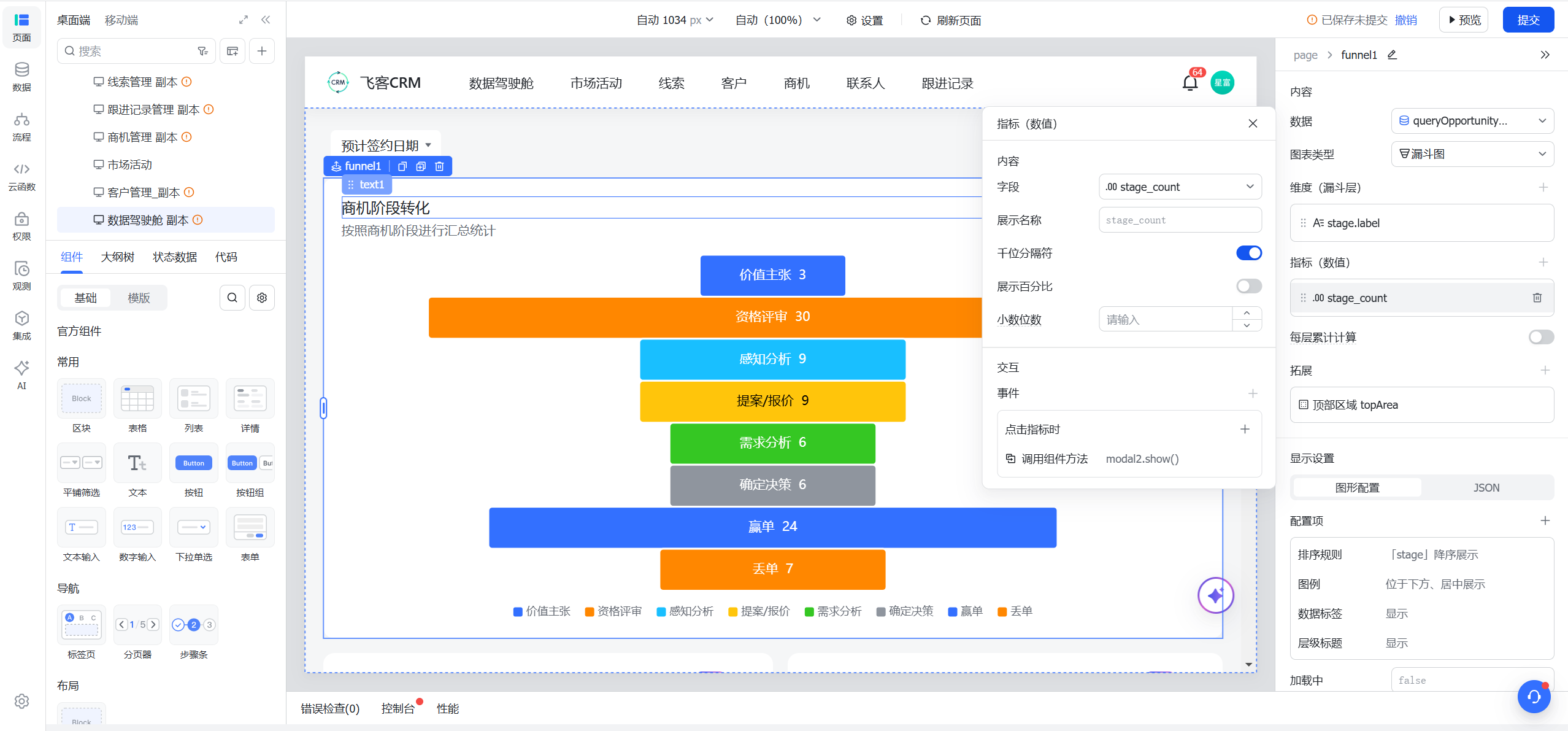Open the 字段 stage_count dropdown

pyautogui.click(x=1180, y=187)
